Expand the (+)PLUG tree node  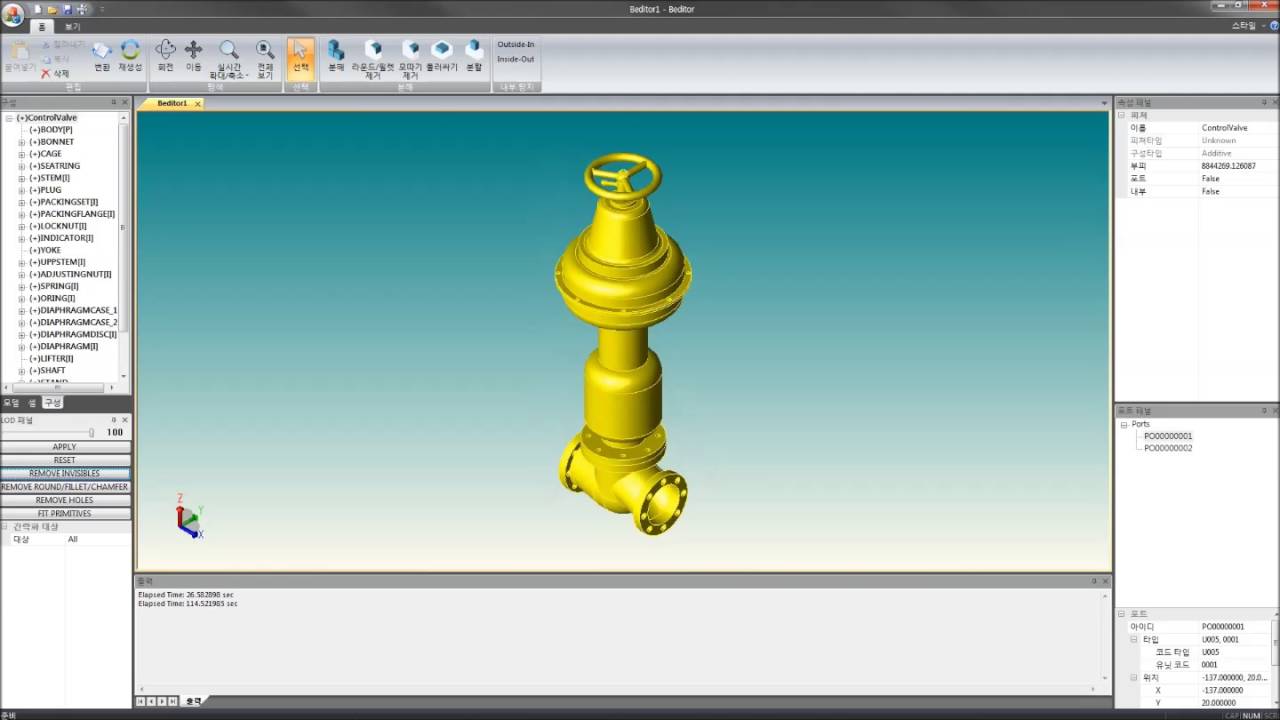tap(22, 190)
